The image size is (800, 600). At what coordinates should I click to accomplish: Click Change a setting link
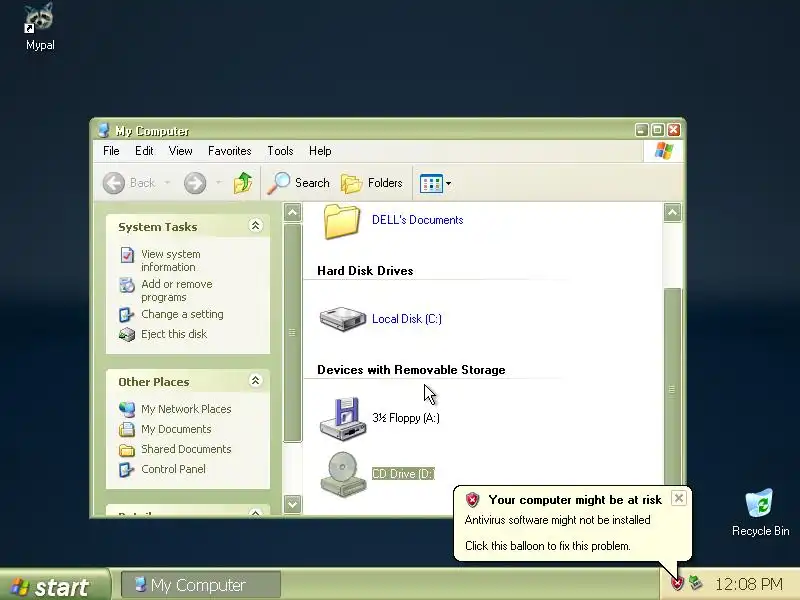(182, 314)
